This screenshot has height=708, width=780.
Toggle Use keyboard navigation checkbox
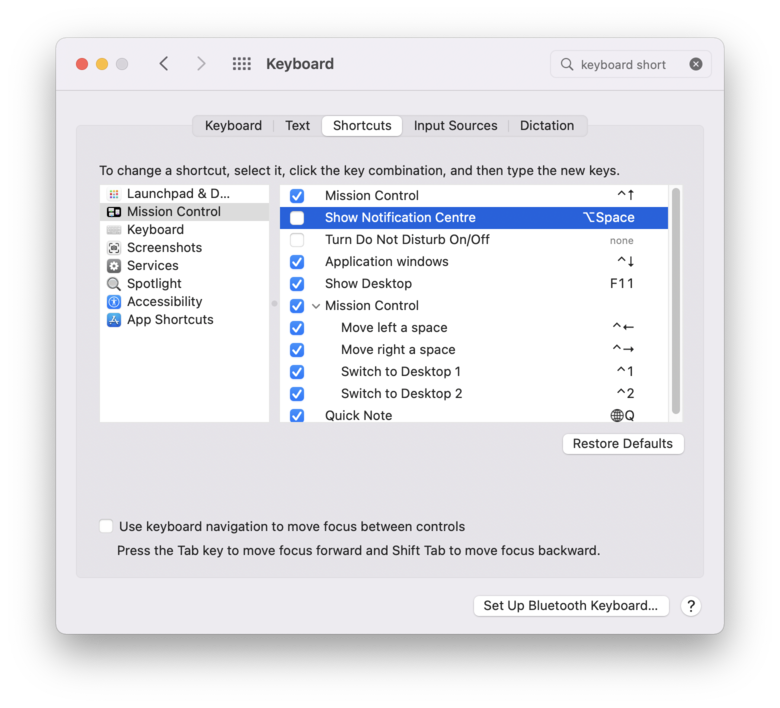pos(106,527)
